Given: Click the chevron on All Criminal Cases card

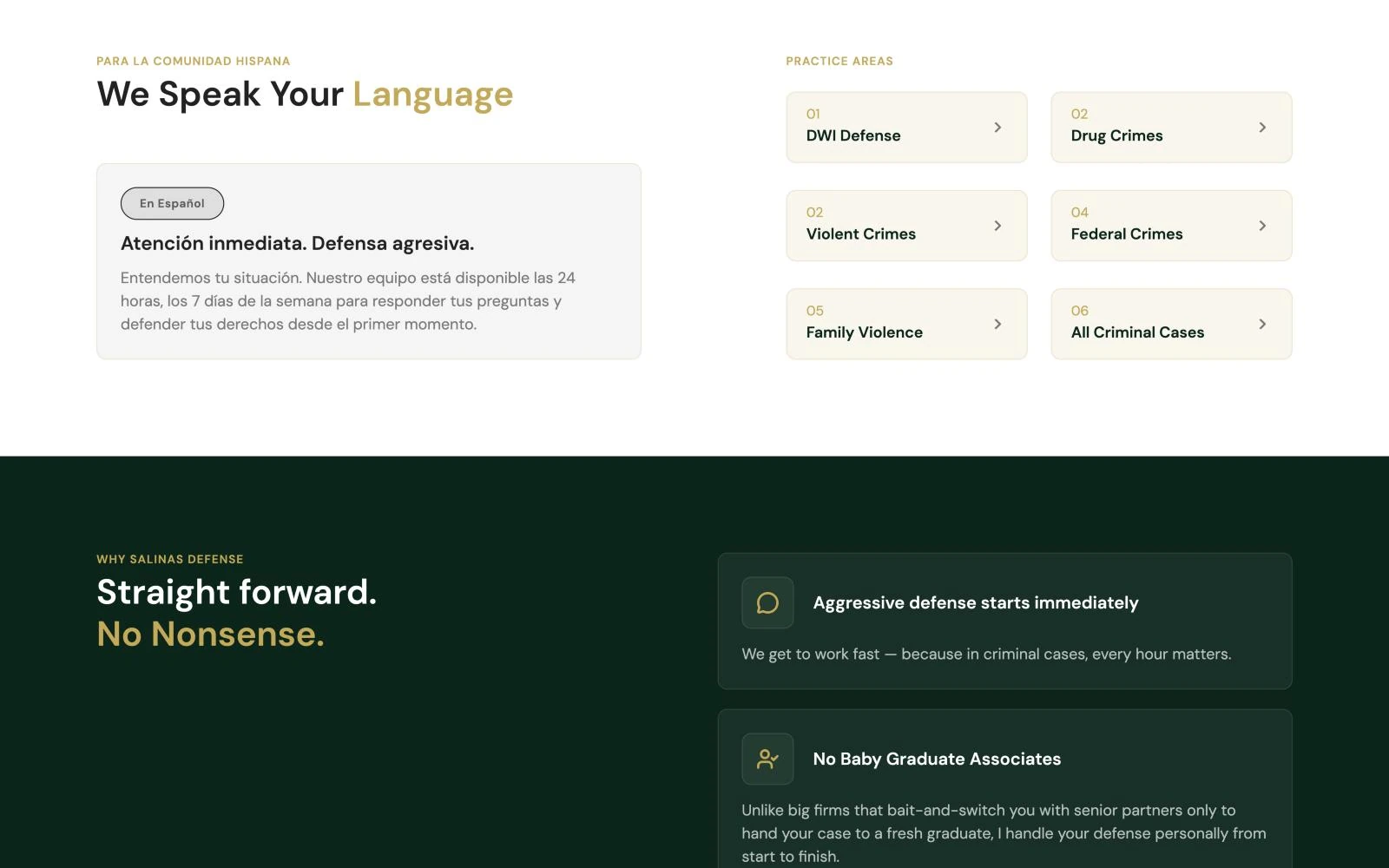Looking at the screenshot, I should (1262, 324).
